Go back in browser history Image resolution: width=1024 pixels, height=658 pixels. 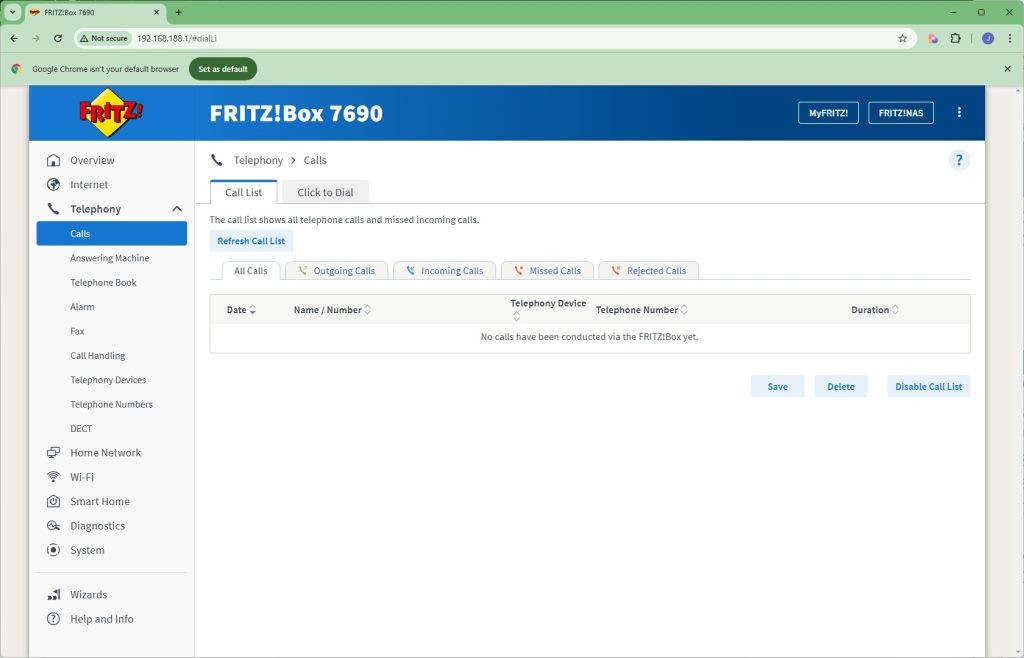coord(14,39)
